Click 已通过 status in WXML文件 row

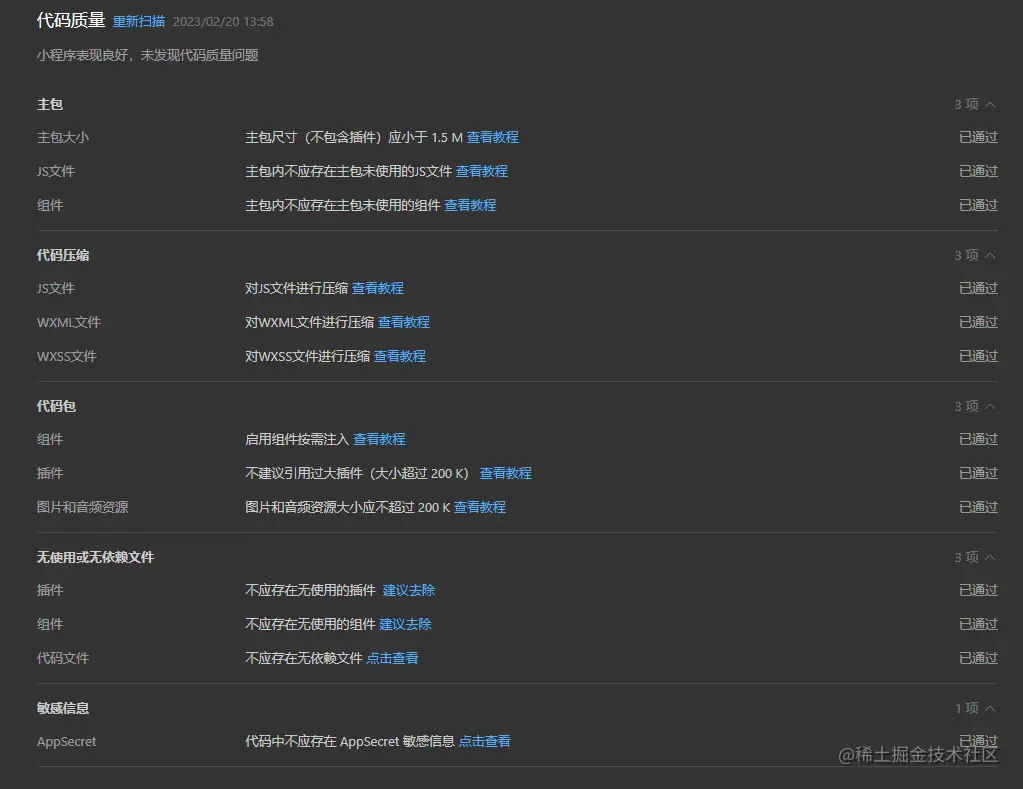[978, 322]
